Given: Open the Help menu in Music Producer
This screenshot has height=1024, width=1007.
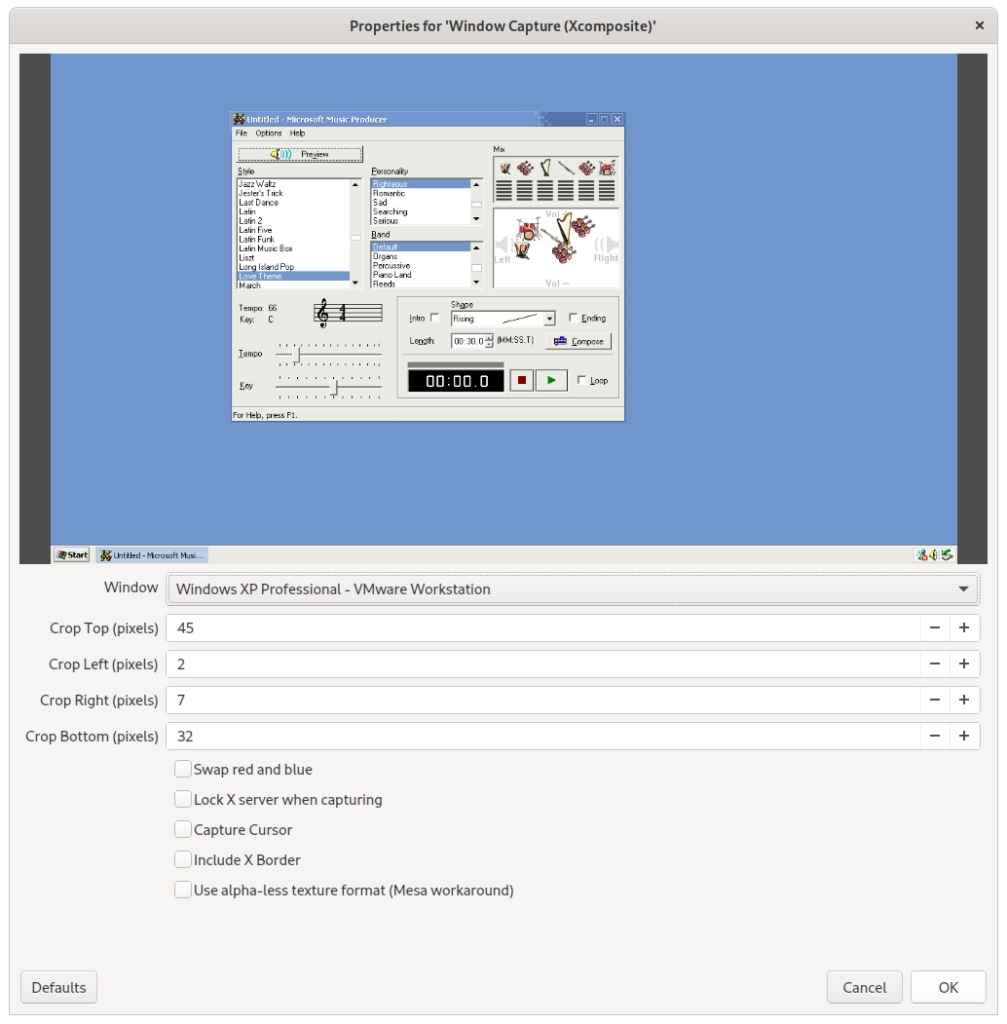Looking at the screenshot, I should point(297,133).
